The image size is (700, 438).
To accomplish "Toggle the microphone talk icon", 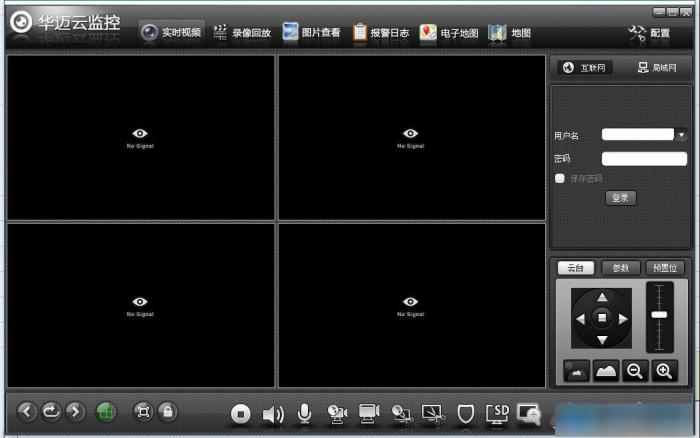I will click(x=304, y=414).
